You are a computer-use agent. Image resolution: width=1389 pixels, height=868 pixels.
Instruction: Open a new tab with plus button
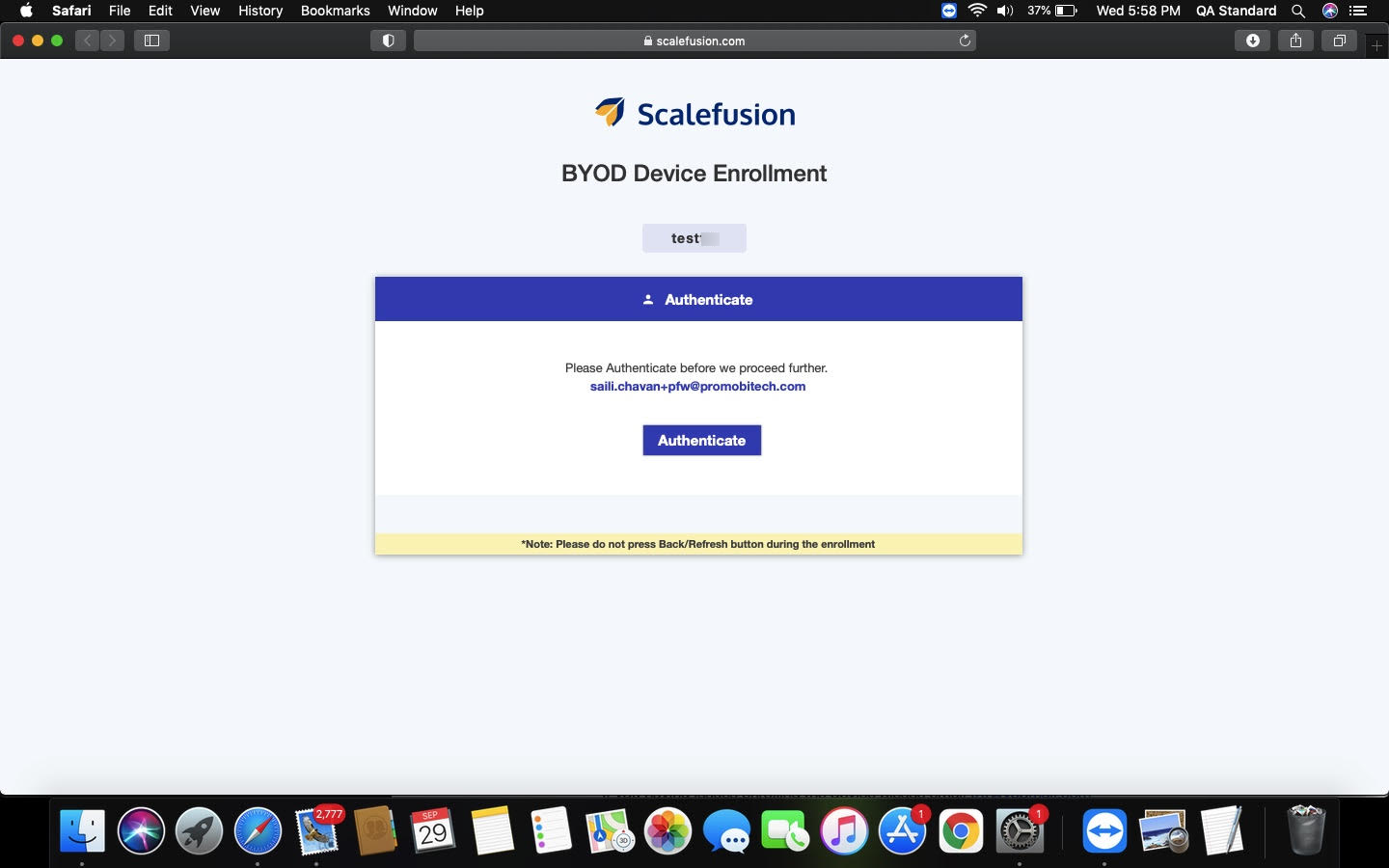coord(1377,45)
